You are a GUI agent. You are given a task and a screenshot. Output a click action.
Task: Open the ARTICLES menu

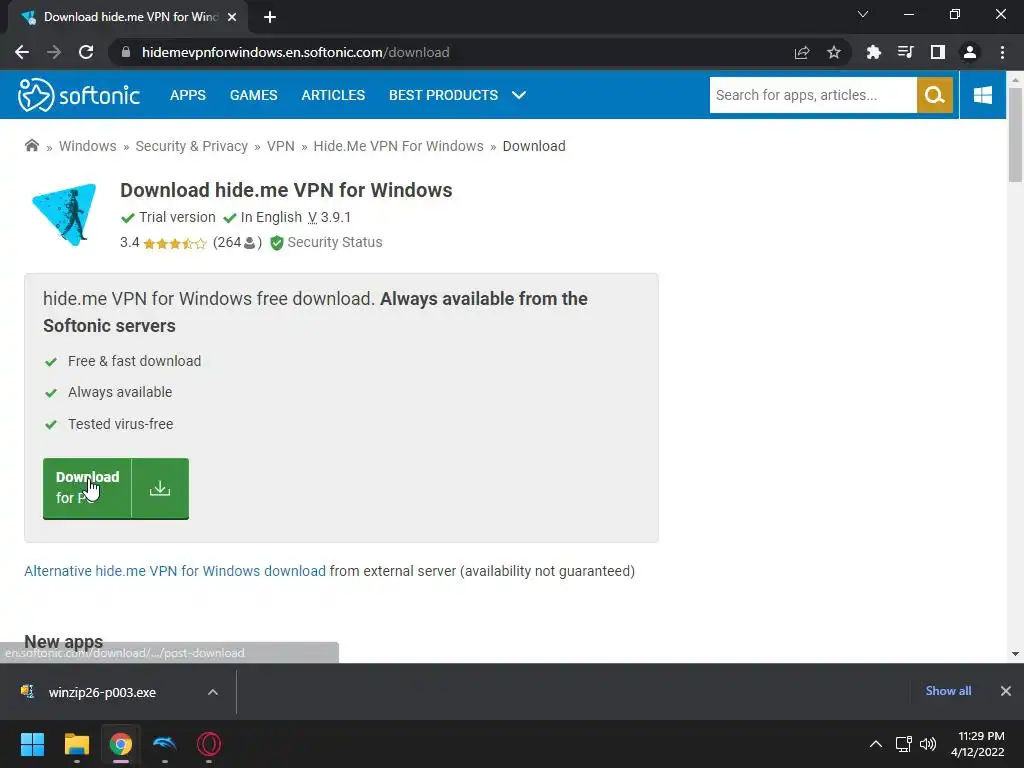click(333, 95)
